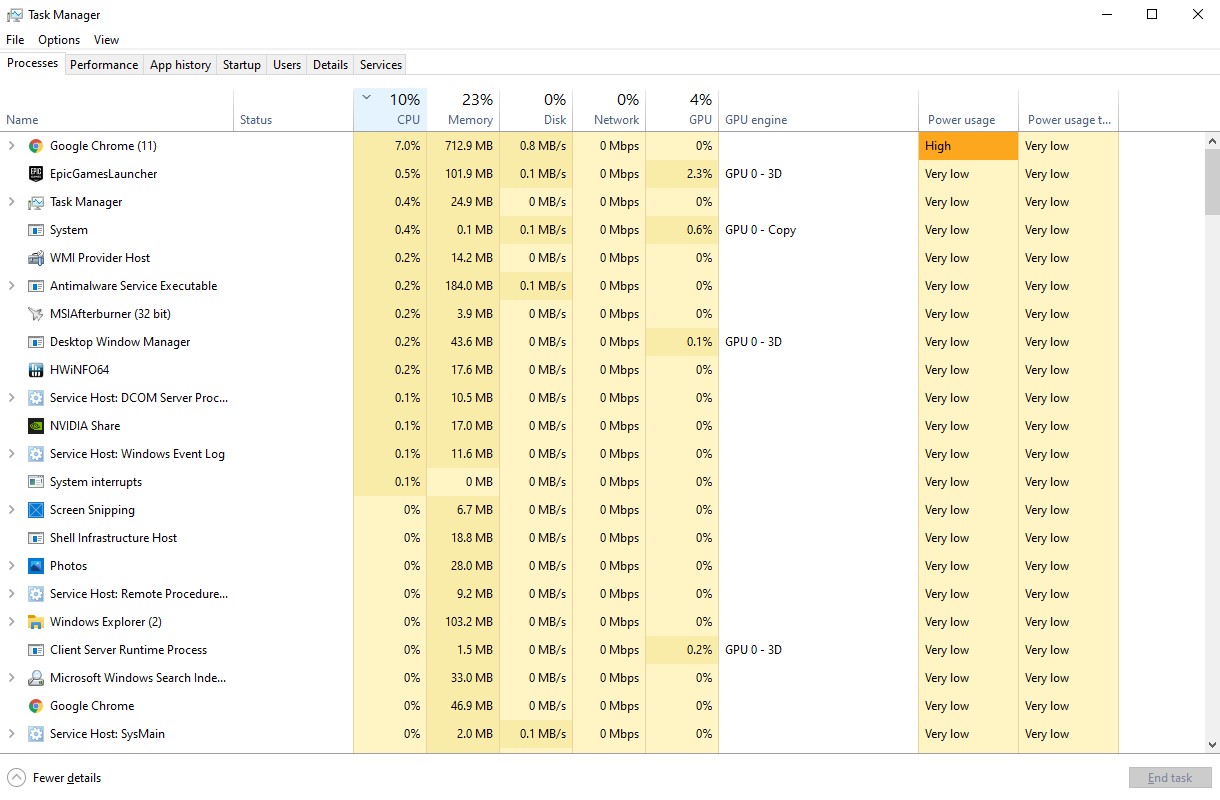Screen dimensions: 1220x800
Task: Click the 712.9 MB memory value
Action: point(468,146)
